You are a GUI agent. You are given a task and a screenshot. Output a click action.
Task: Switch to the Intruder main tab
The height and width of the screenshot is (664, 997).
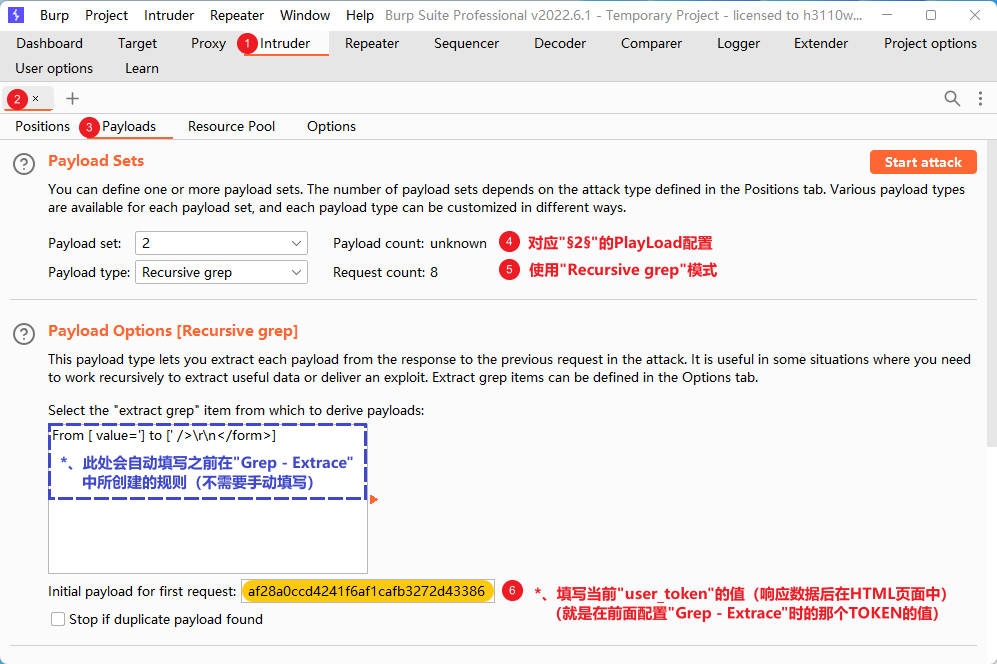(285, 43)
